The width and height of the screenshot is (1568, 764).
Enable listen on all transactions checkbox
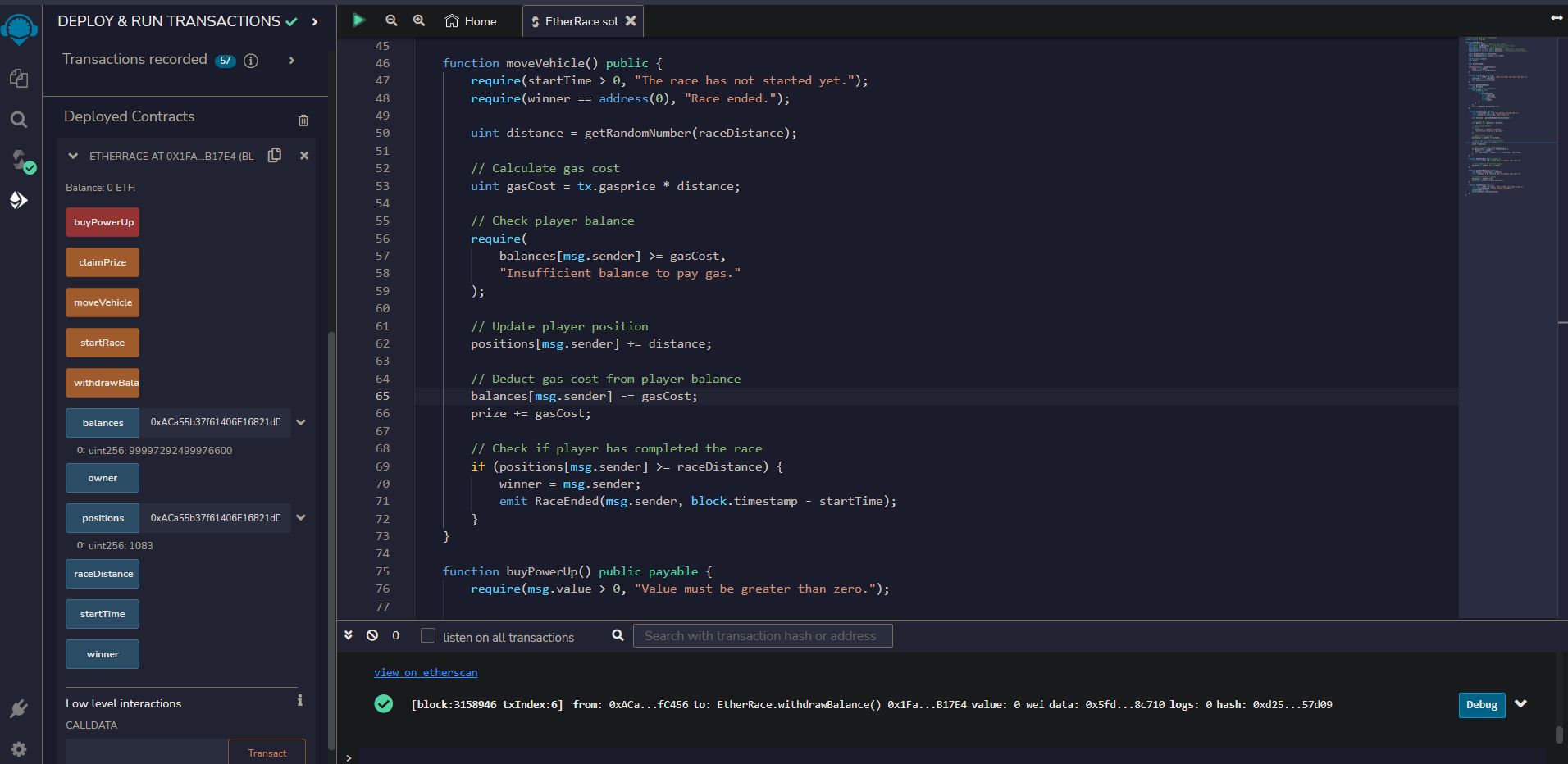(427, 635)
